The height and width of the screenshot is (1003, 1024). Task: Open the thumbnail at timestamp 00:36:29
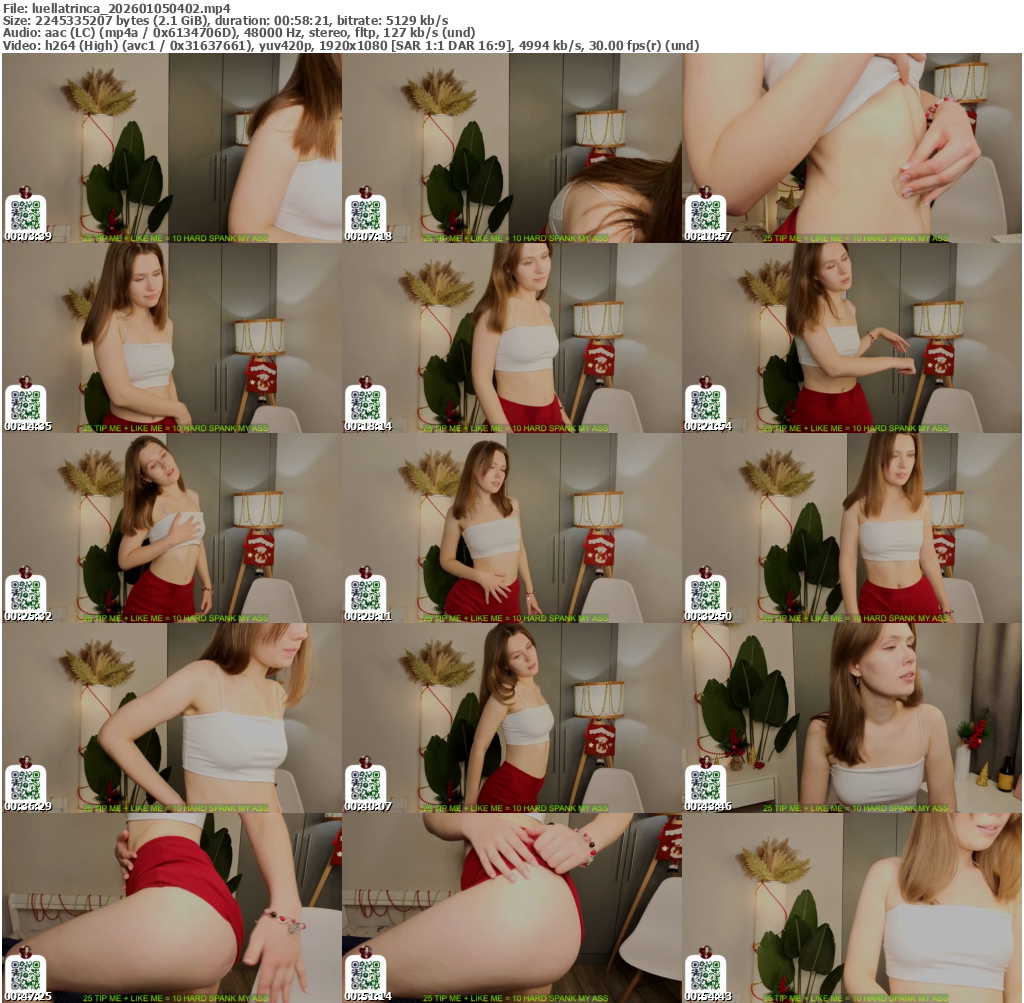[172, 718]
